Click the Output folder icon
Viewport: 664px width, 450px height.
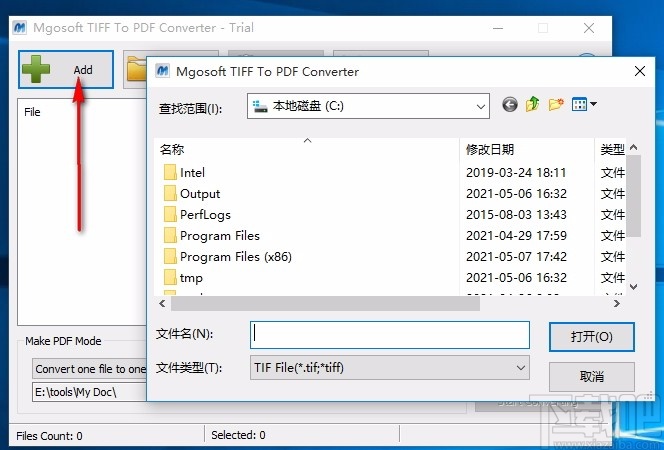[170, 193]
